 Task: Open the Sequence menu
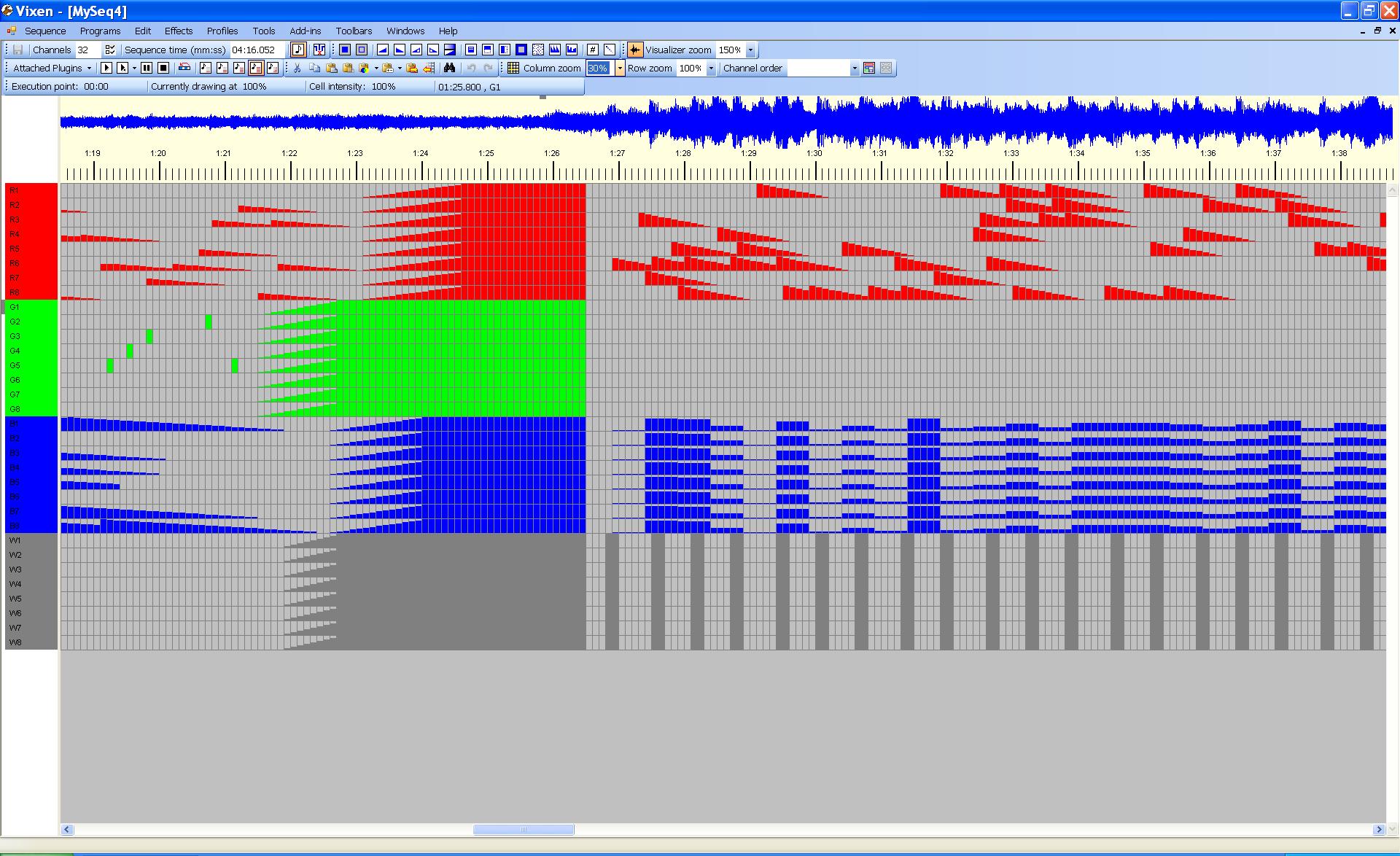pyautogui.click(x=45, y=31)
